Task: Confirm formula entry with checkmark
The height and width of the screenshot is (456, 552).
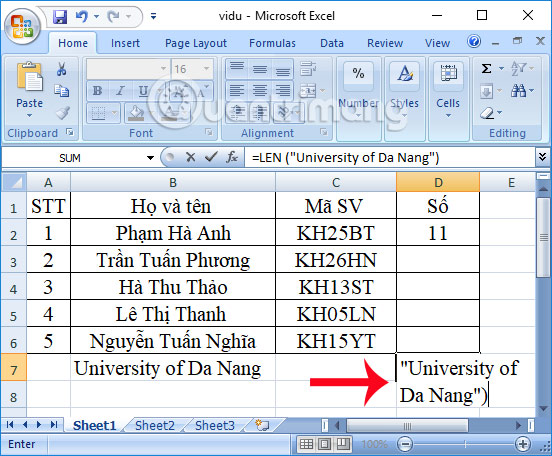Action: (211, 157)
